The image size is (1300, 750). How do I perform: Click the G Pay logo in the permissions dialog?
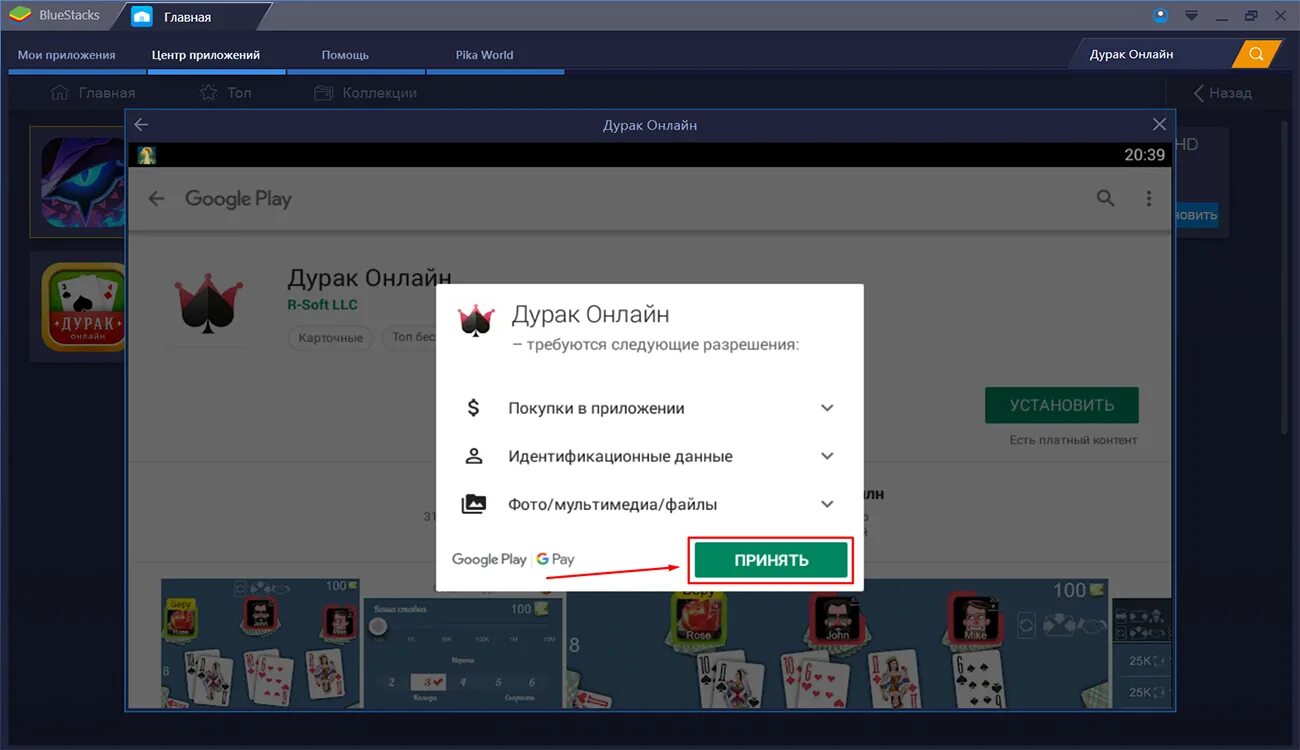pos(555,560)
